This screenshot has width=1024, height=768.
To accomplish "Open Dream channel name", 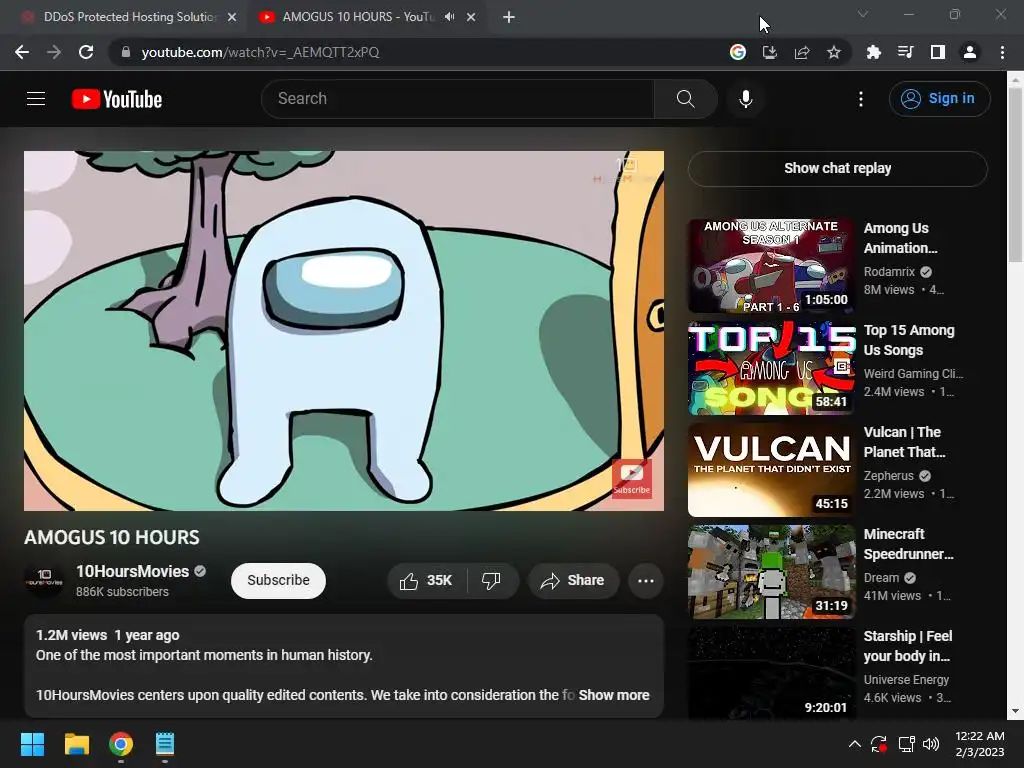I will [x=881, y=578].
